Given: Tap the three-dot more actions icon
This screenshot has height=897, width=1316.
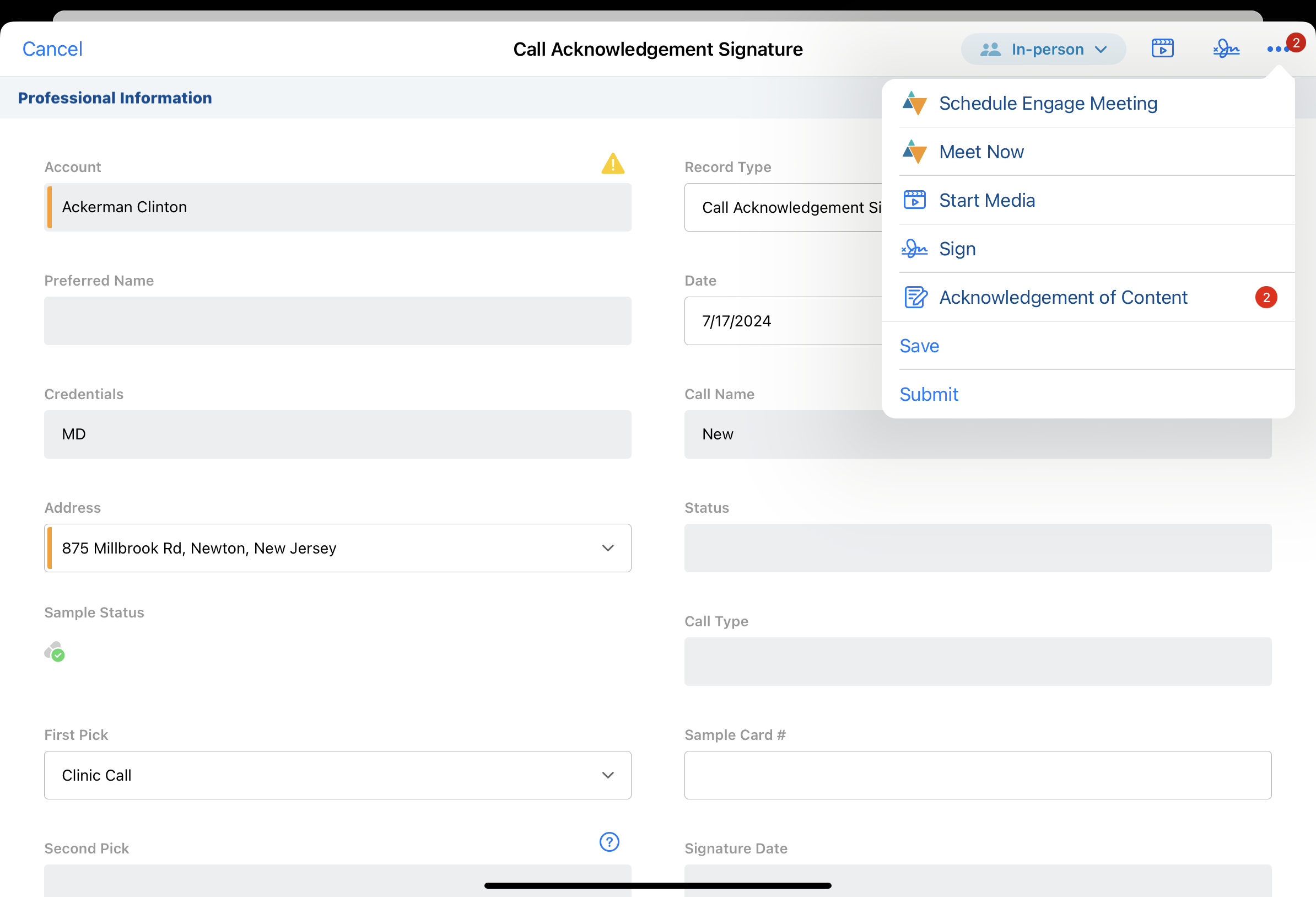Looking at the screenshot, I should coord(1277,49).
